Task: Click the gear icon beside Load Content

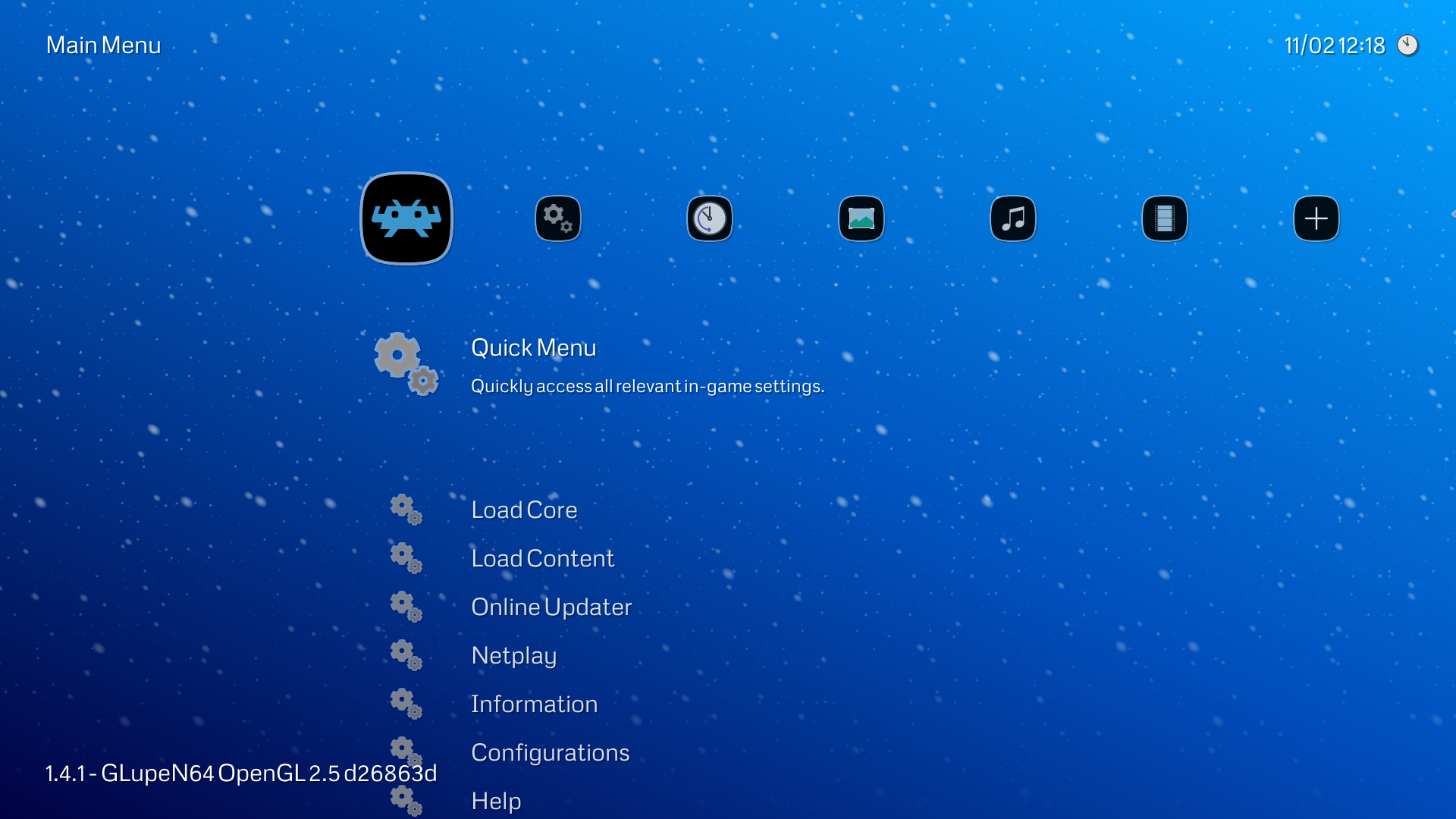Action: pyautogui.click(x=406, y=558)
